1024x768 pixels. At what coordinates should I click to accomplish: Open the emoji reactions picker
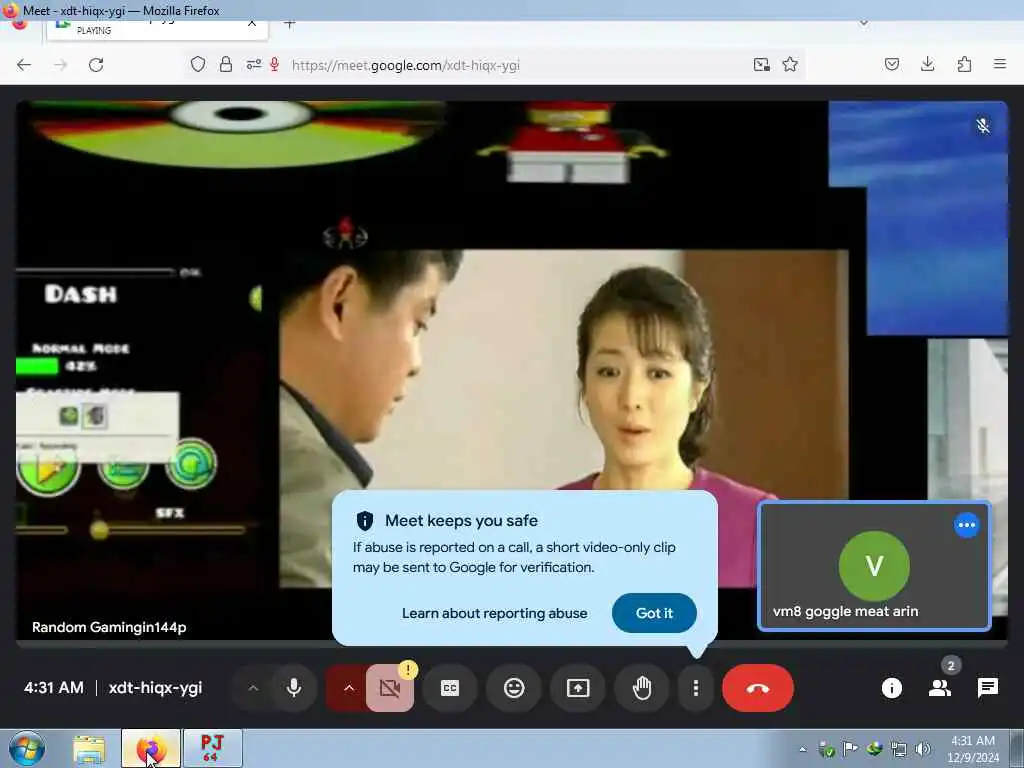coord(514,688)
